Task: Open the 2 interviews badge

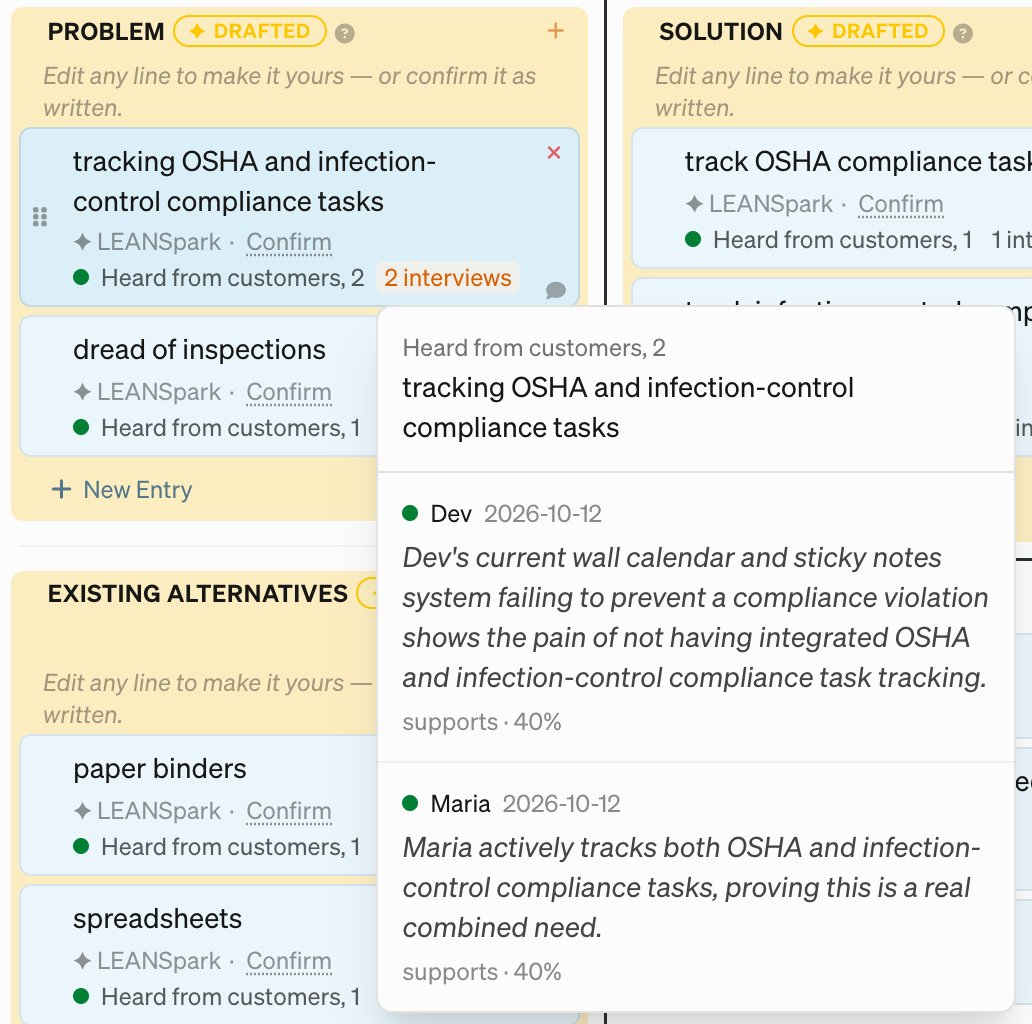Action: pyautogui.click(x=448, y=278)
